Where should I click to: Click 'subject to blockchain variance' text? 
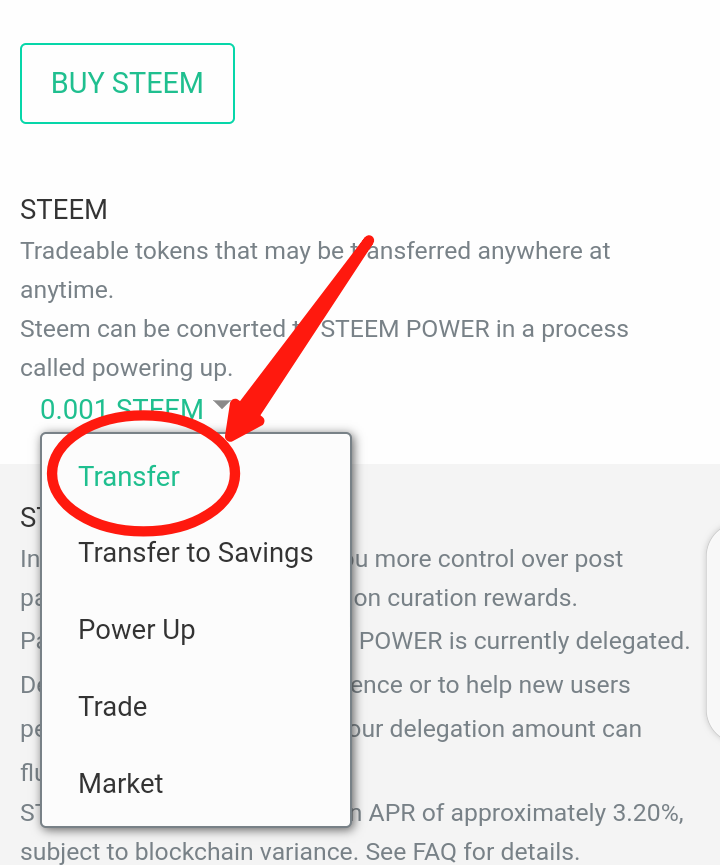pos(190,852)
